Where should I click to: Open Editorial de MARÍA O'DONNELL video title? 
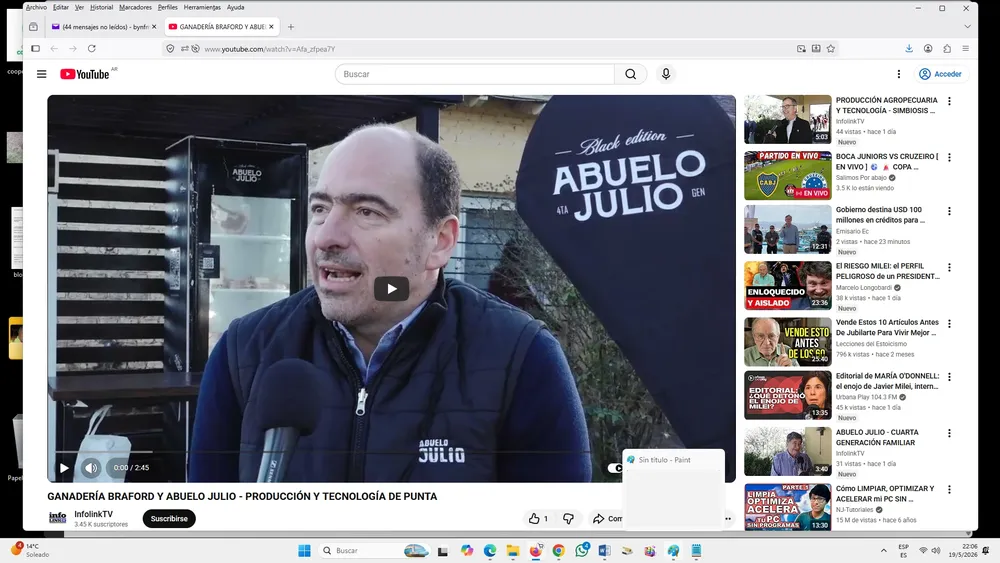tap(887, 381)
